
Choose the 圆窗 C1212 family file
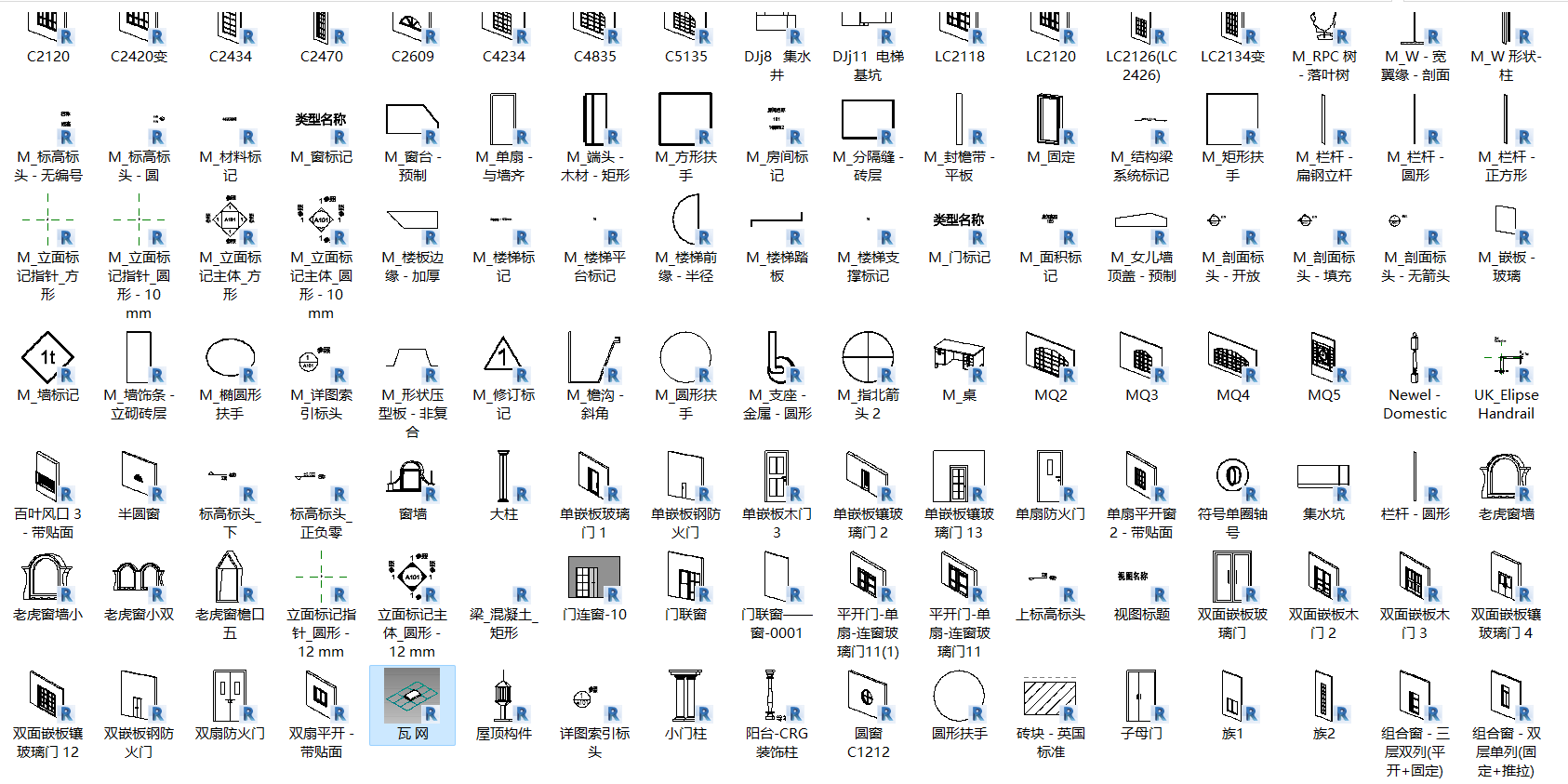pos(868,714)
